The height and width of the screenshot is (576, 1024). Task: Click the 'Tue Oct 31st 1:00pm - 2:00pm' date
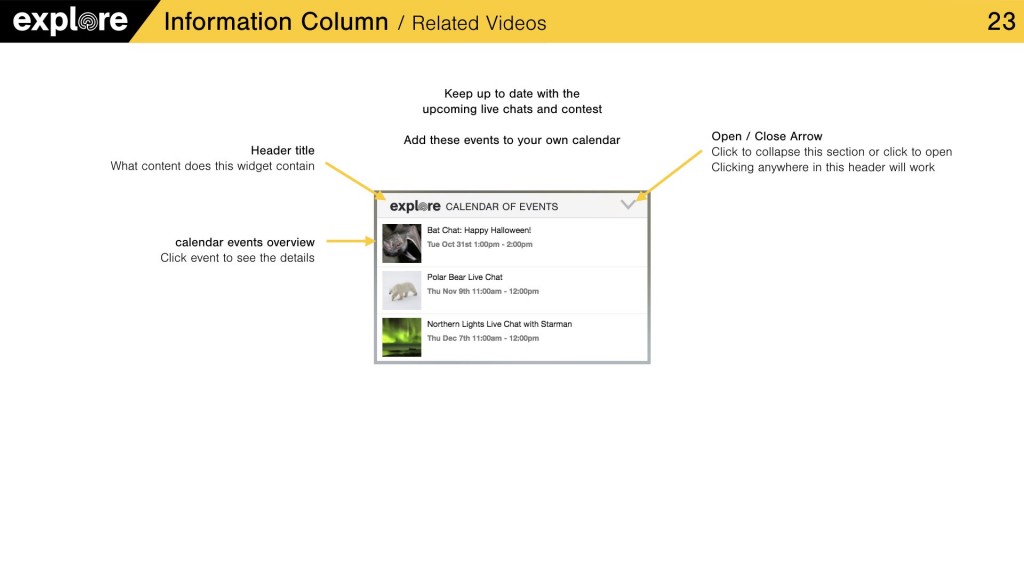pyautogui.click(x=480, y=244)
